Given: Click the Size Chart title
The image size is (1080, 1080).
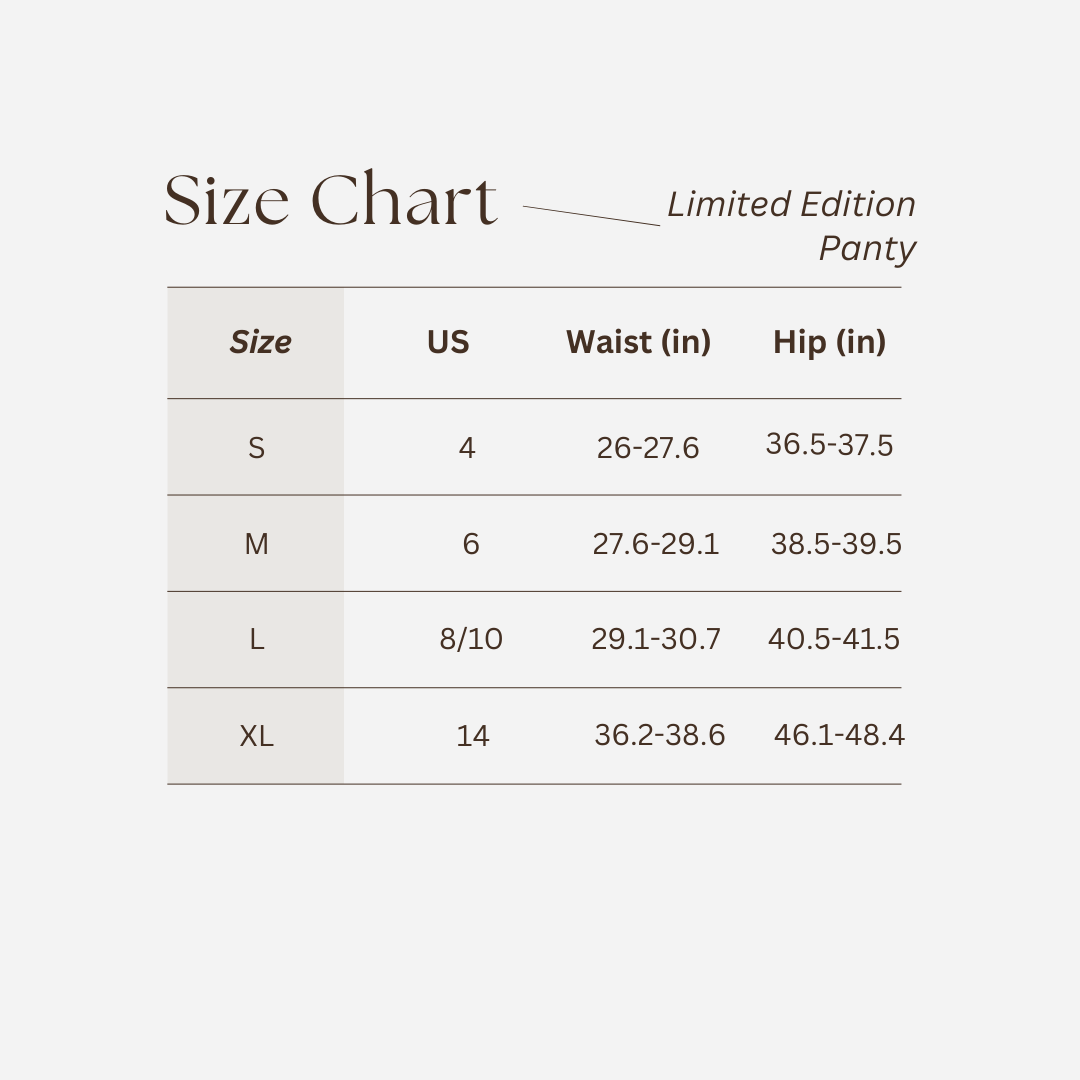Looking at the screenshot, I should (330, 200).
